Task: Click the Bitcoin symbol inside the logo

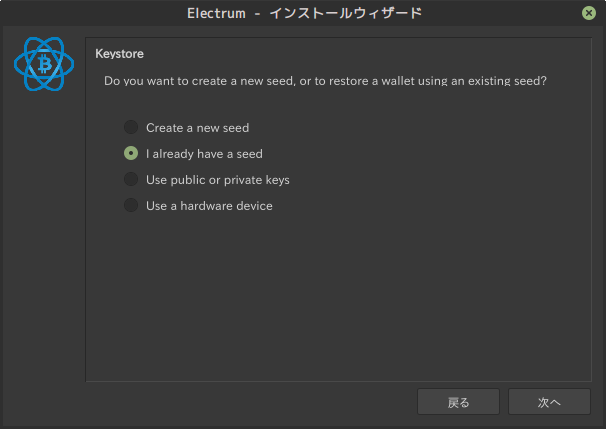Action: coord(44,66)
